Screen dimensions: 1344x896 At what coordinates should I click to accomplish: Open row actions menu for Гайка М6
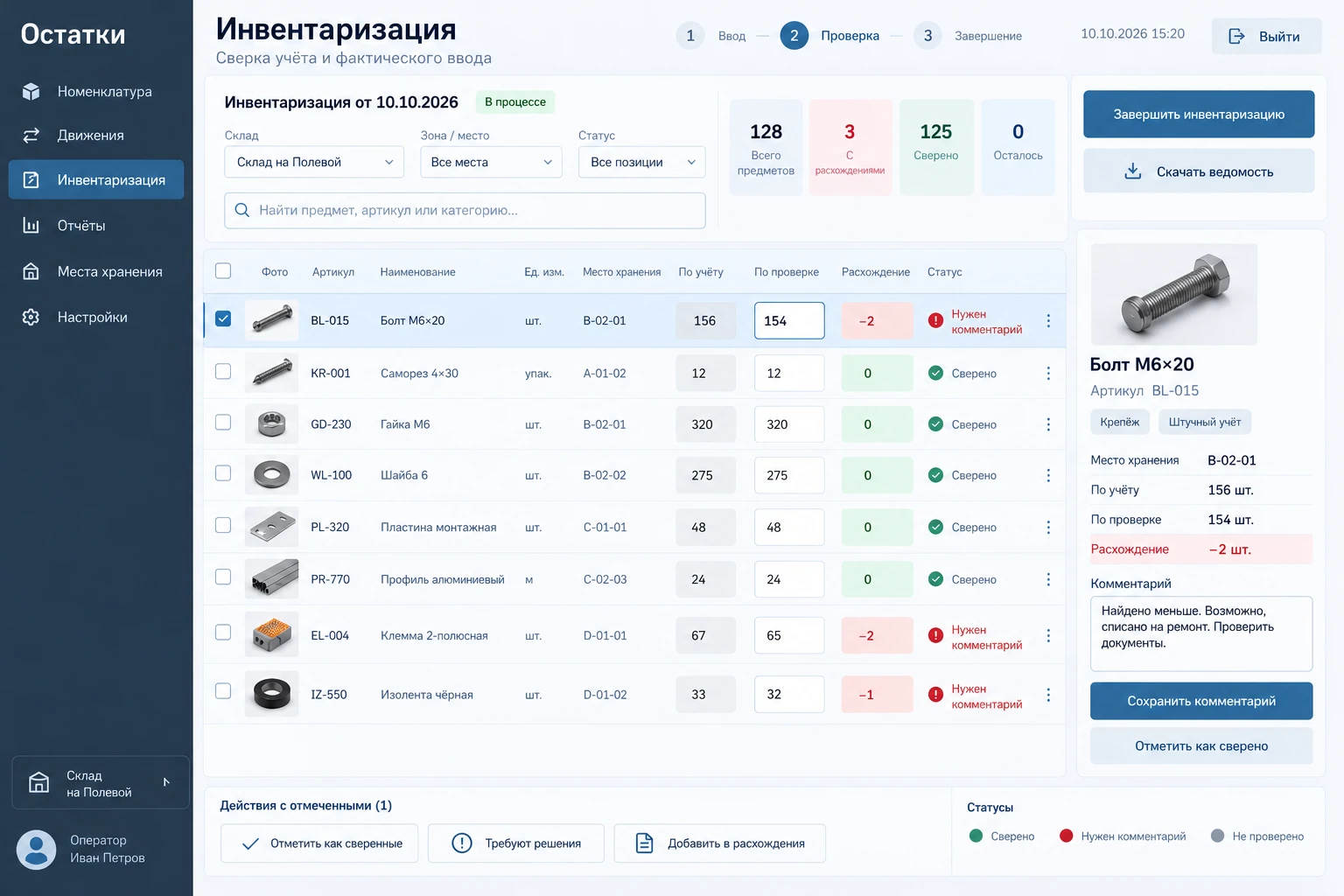pos(1048,424)
